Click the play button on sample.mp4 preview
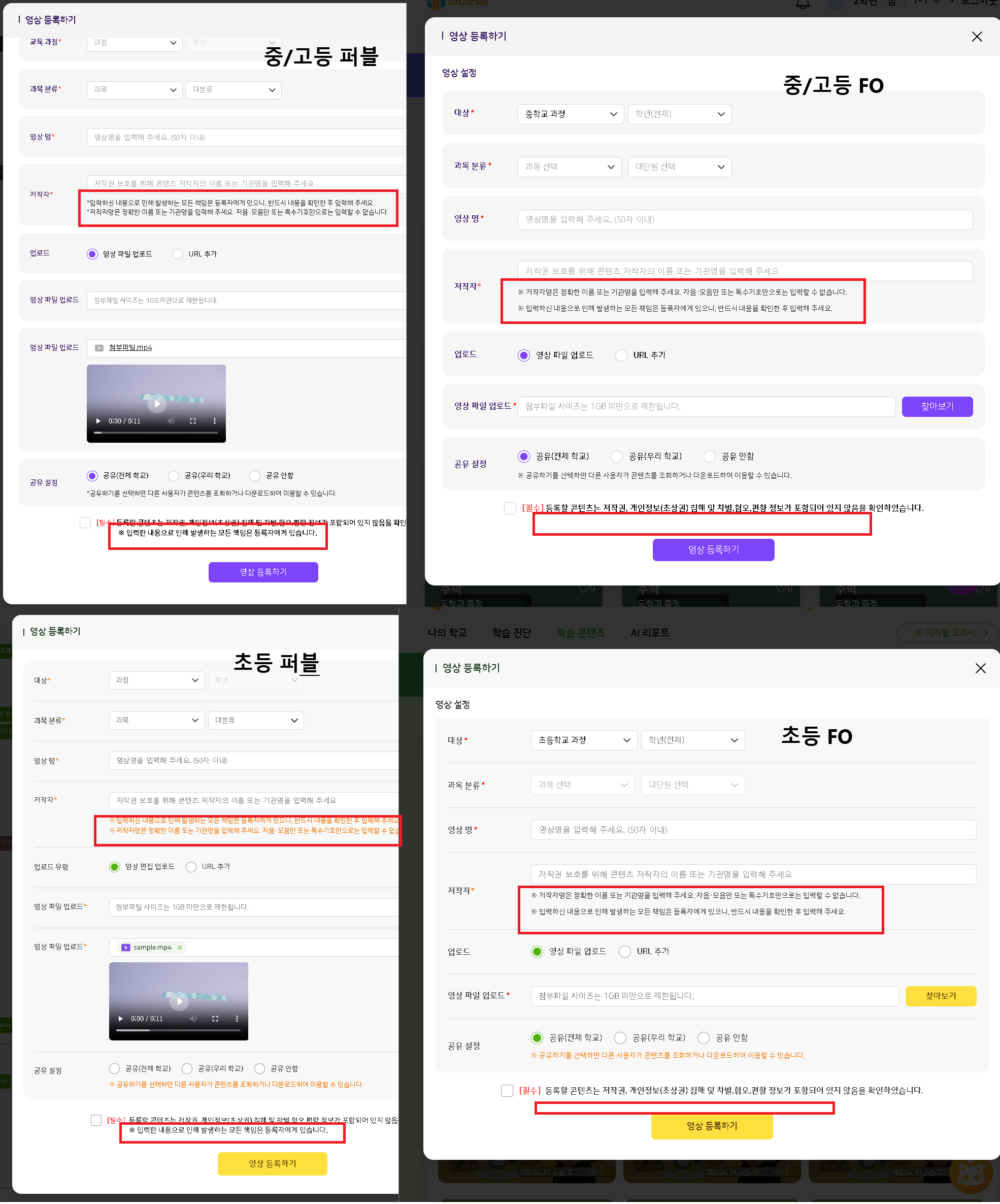Image resolution: width=1000 pixels, height=1204 pixels. coord(179,1001)
